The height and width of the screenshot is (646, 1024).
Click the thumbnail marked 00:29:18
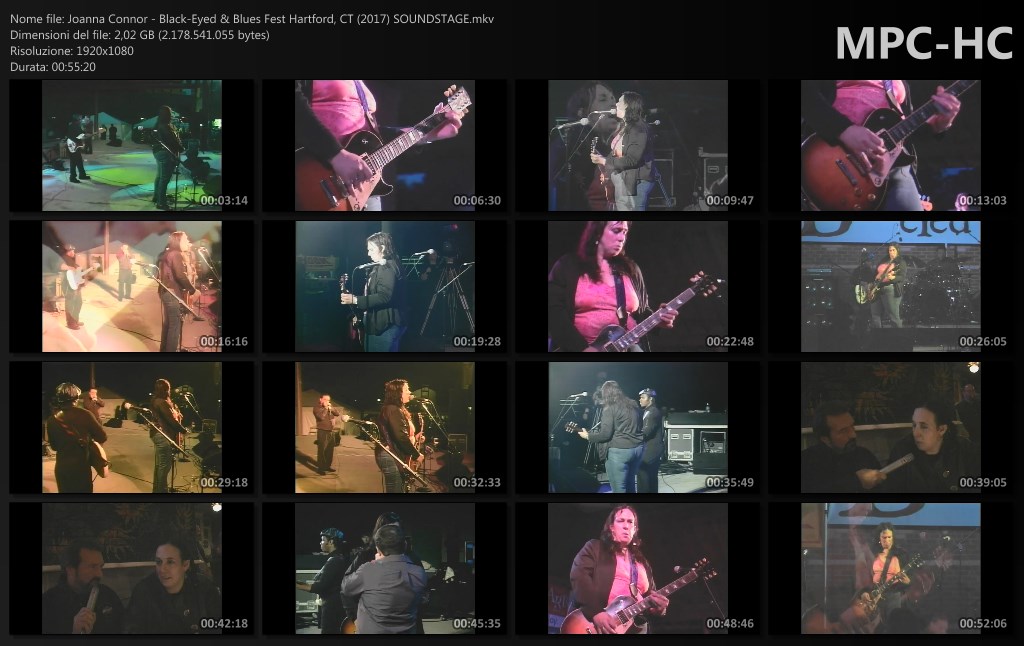click(x=131, y=428)
